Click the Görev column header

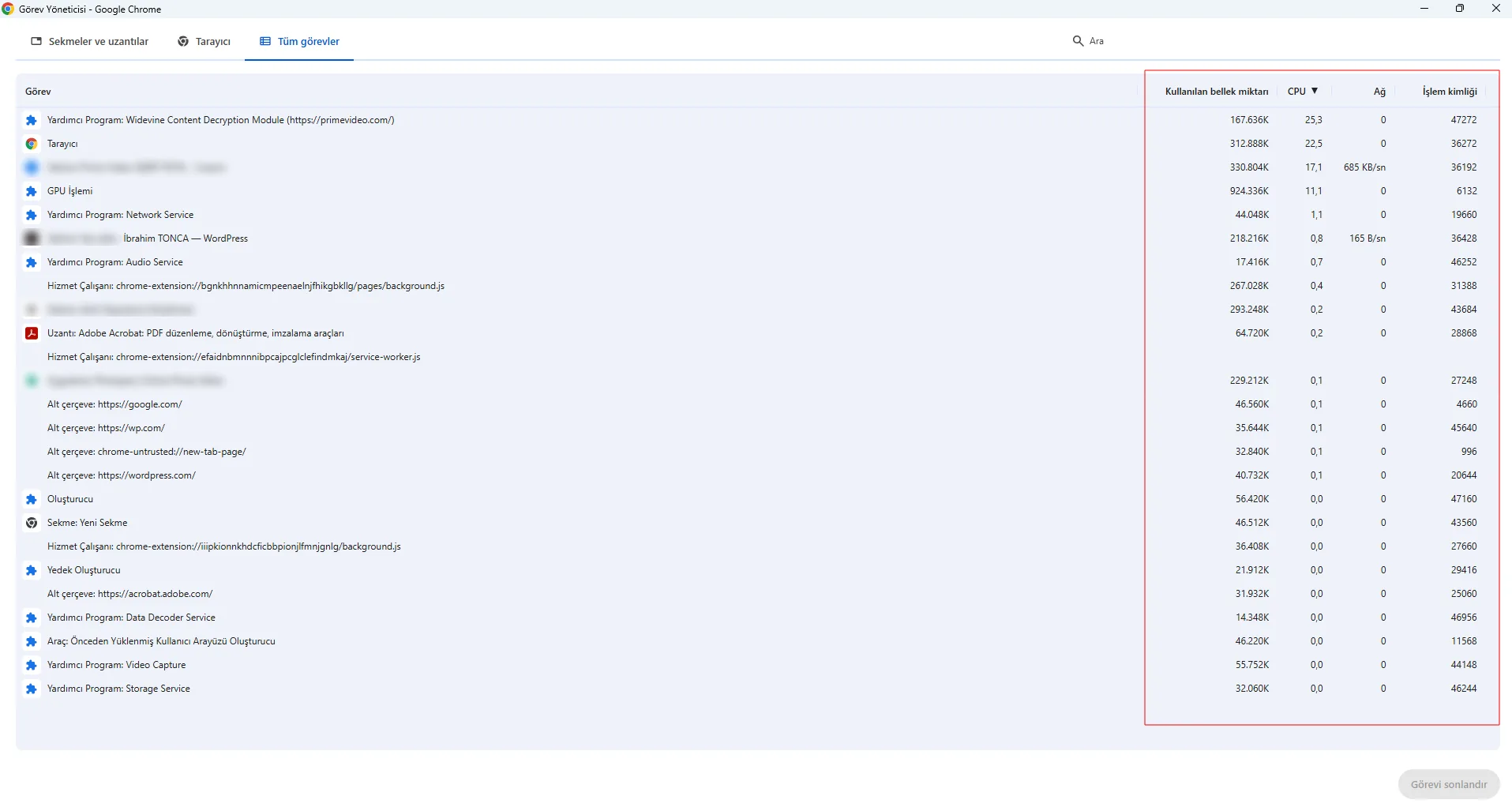click(x=38, y=92)
